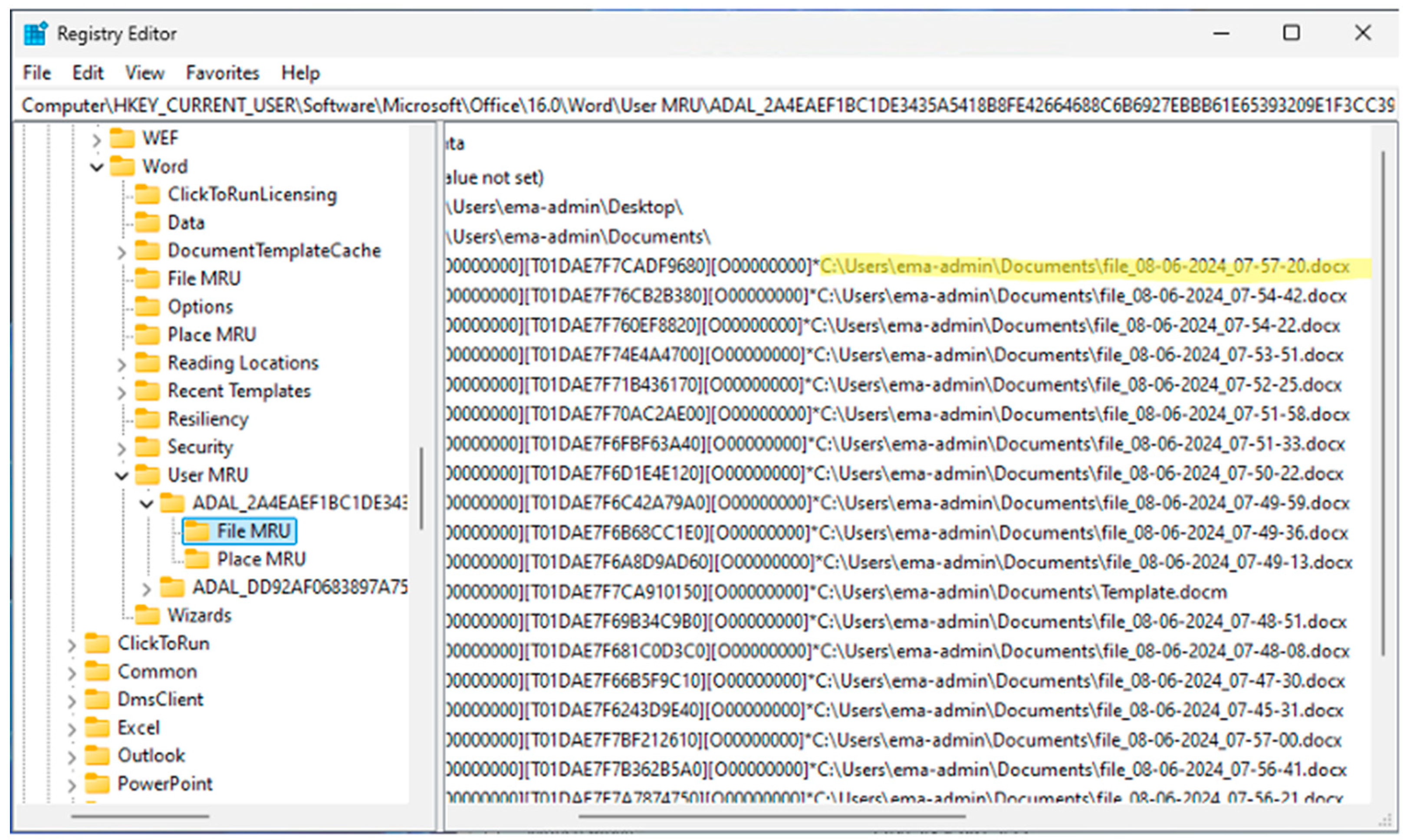This screenshot has height=840, width=1407.
Task: Click the Wizards folder icon
Action: (x=147, y=615)
